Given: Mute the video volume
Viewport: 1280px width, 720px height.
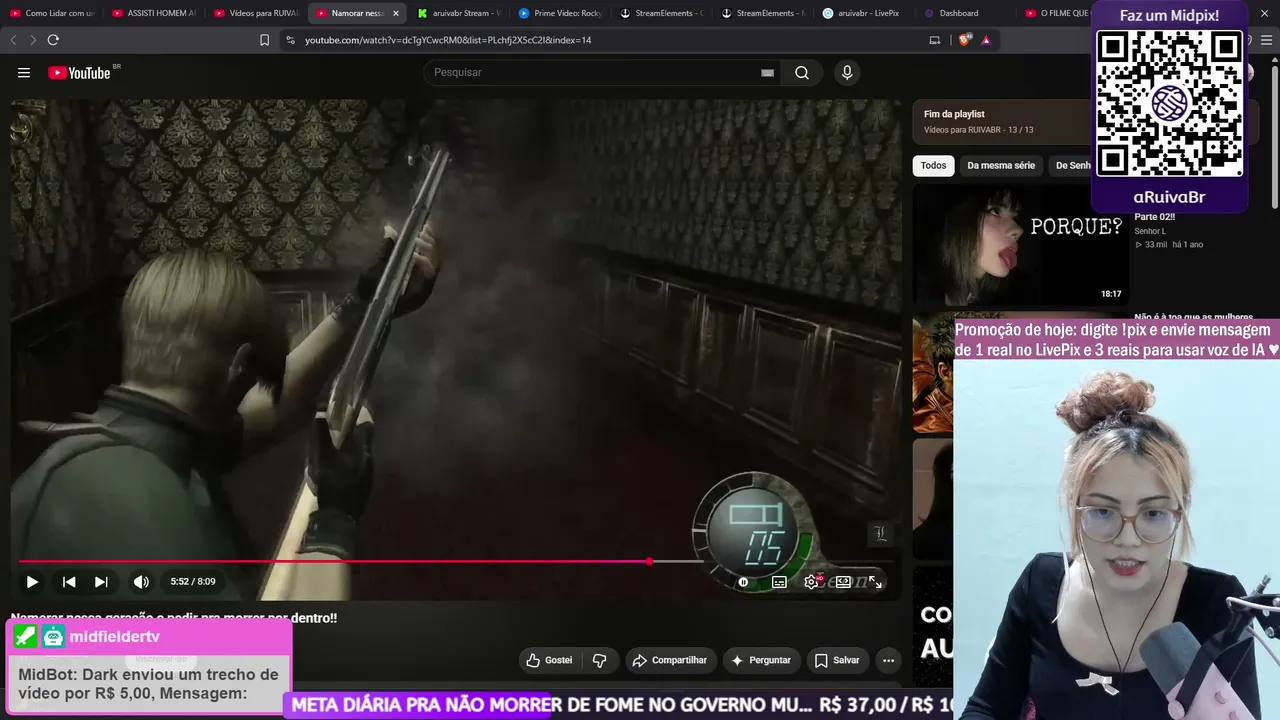Looking at the screenshot, I should click(141, 581).
